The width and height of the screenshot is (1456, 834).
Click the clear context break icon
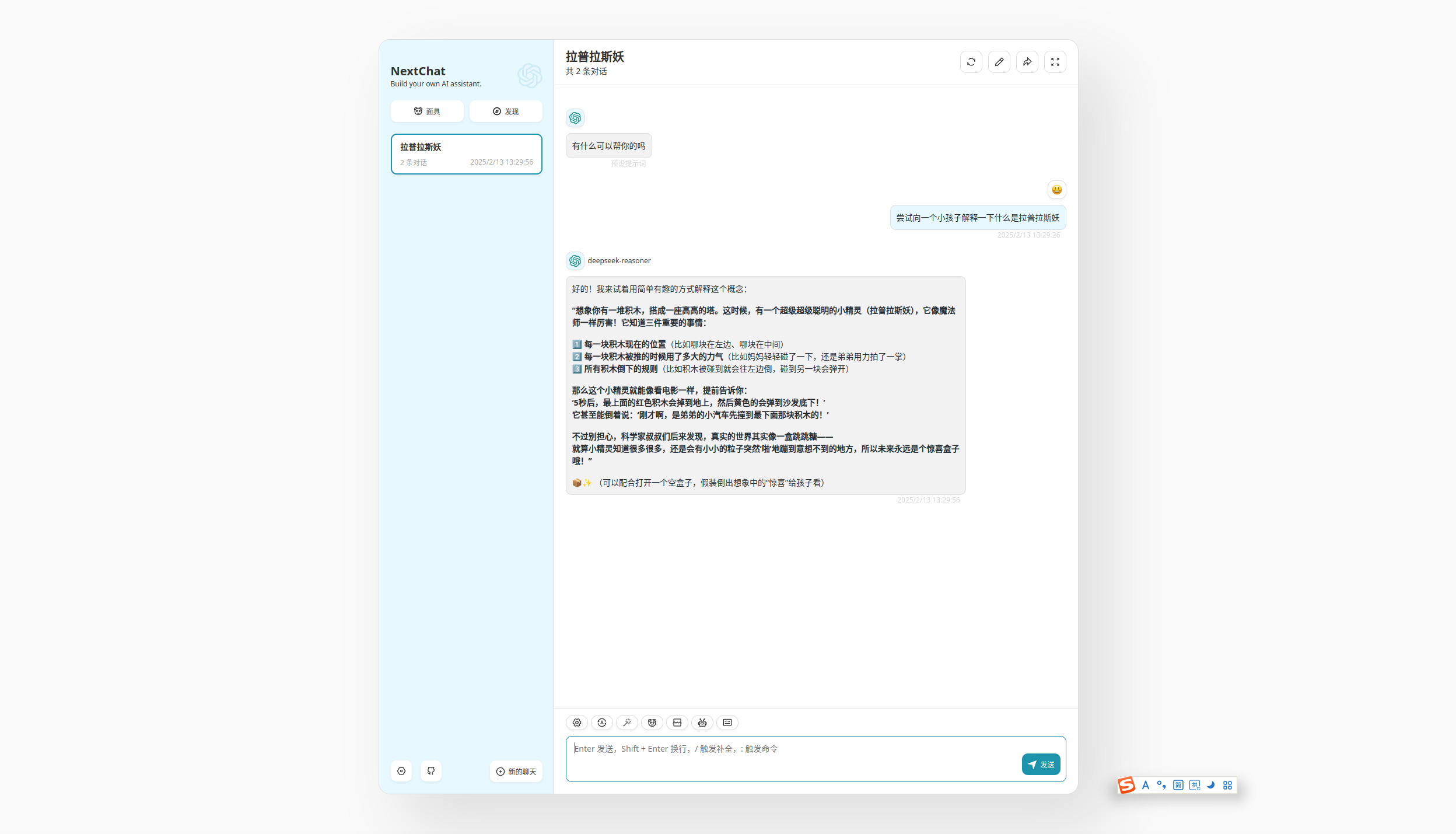coord(677,723)
